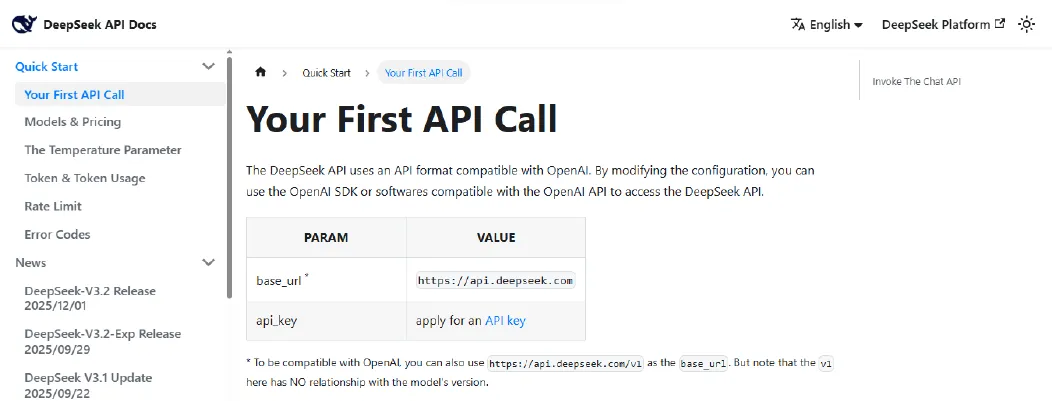Collapse the Quick Start section chevron
This screenshot has width=1052, height=401.
[x=209, y=66]
